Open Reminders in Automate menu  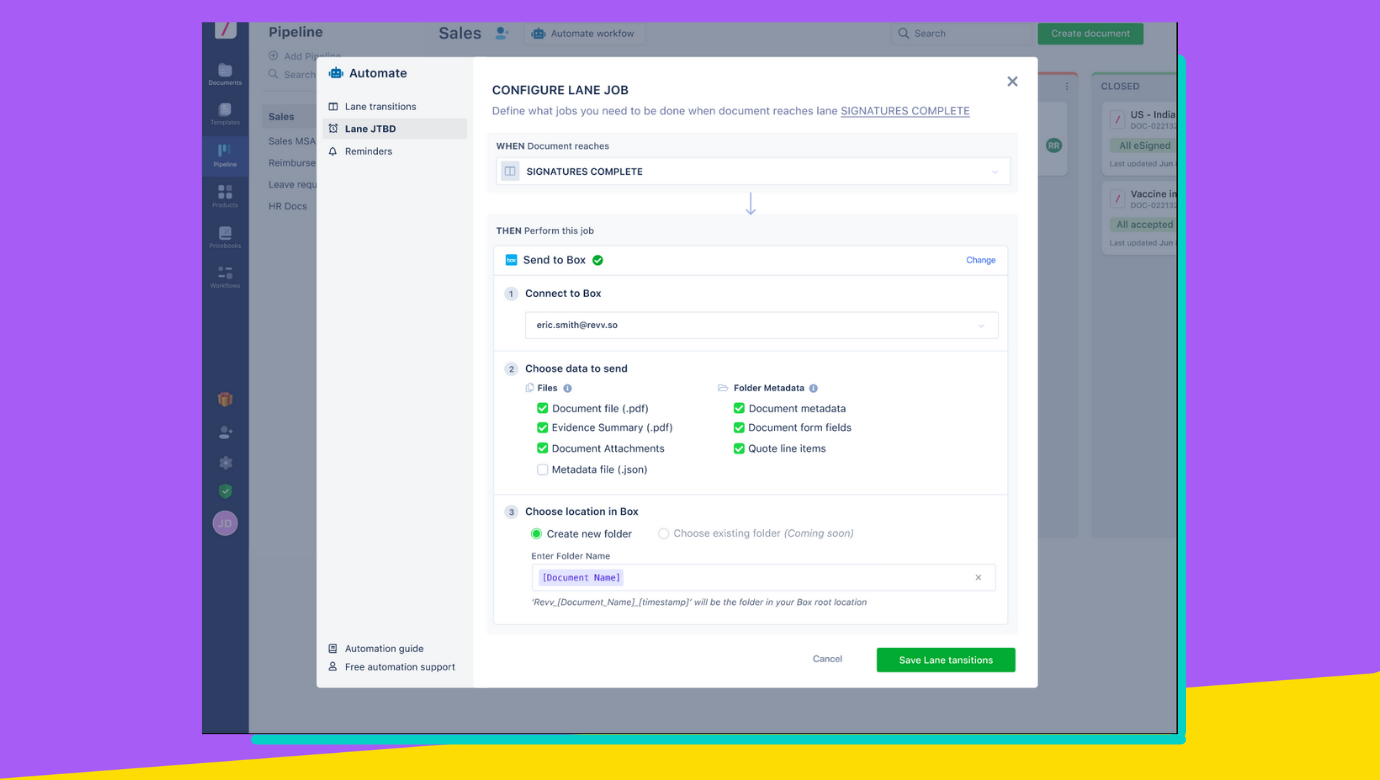pos(368,151)
